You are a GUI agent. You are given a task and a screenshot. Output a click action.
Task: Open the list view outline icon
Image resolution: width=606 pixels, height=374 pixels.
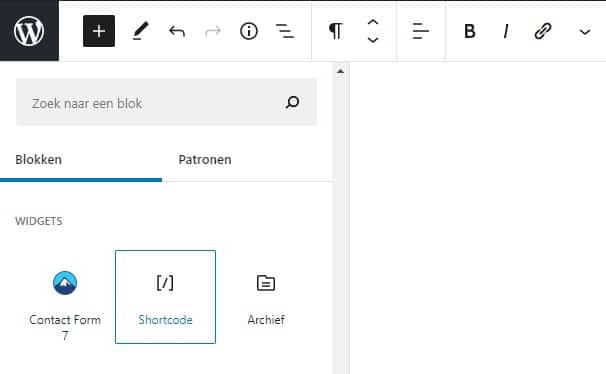click(285, 31)
